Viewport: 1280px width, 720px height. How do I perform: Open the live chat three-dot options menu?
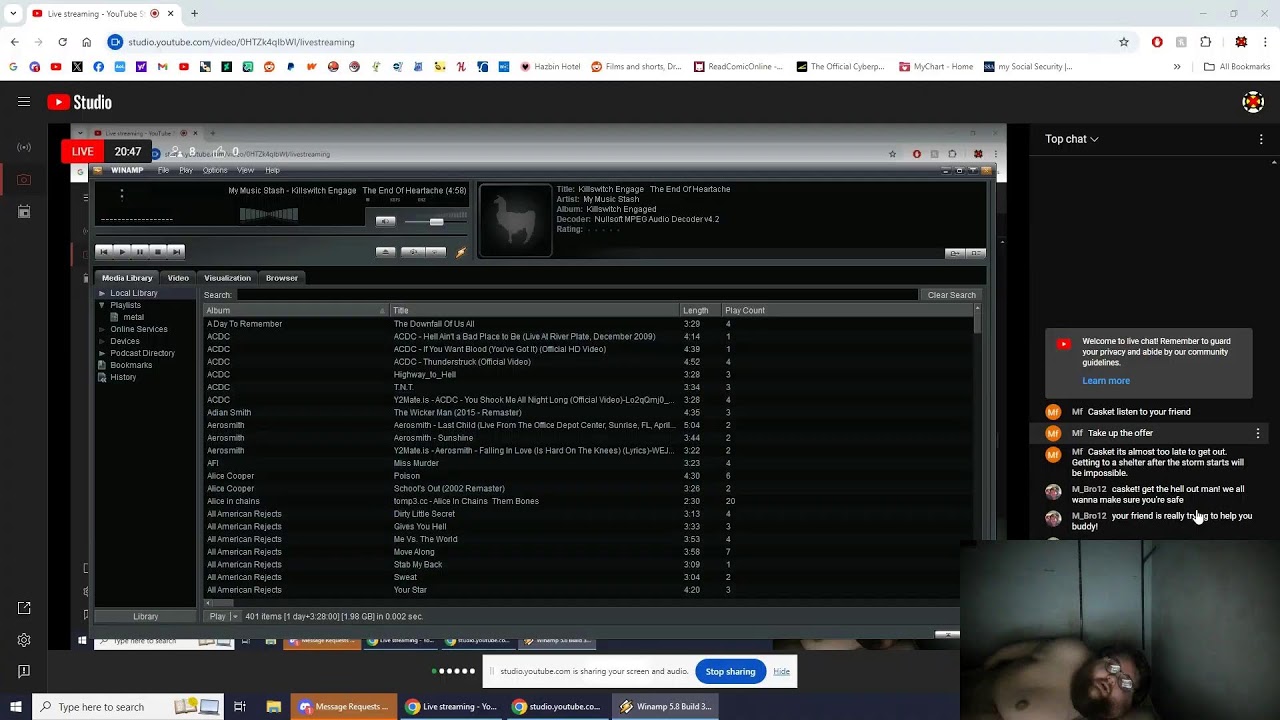pyautogui.click(x=1261, y=139)
